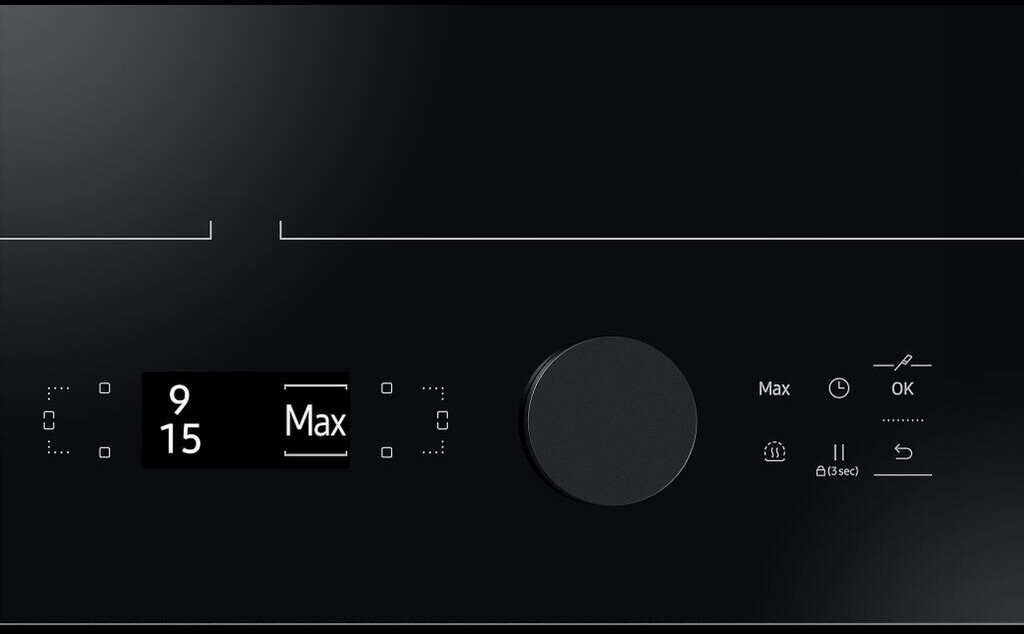Screen dimensions: 1024x634
Task: Tap the probe icon above OK
Action: tap(903, 362)
